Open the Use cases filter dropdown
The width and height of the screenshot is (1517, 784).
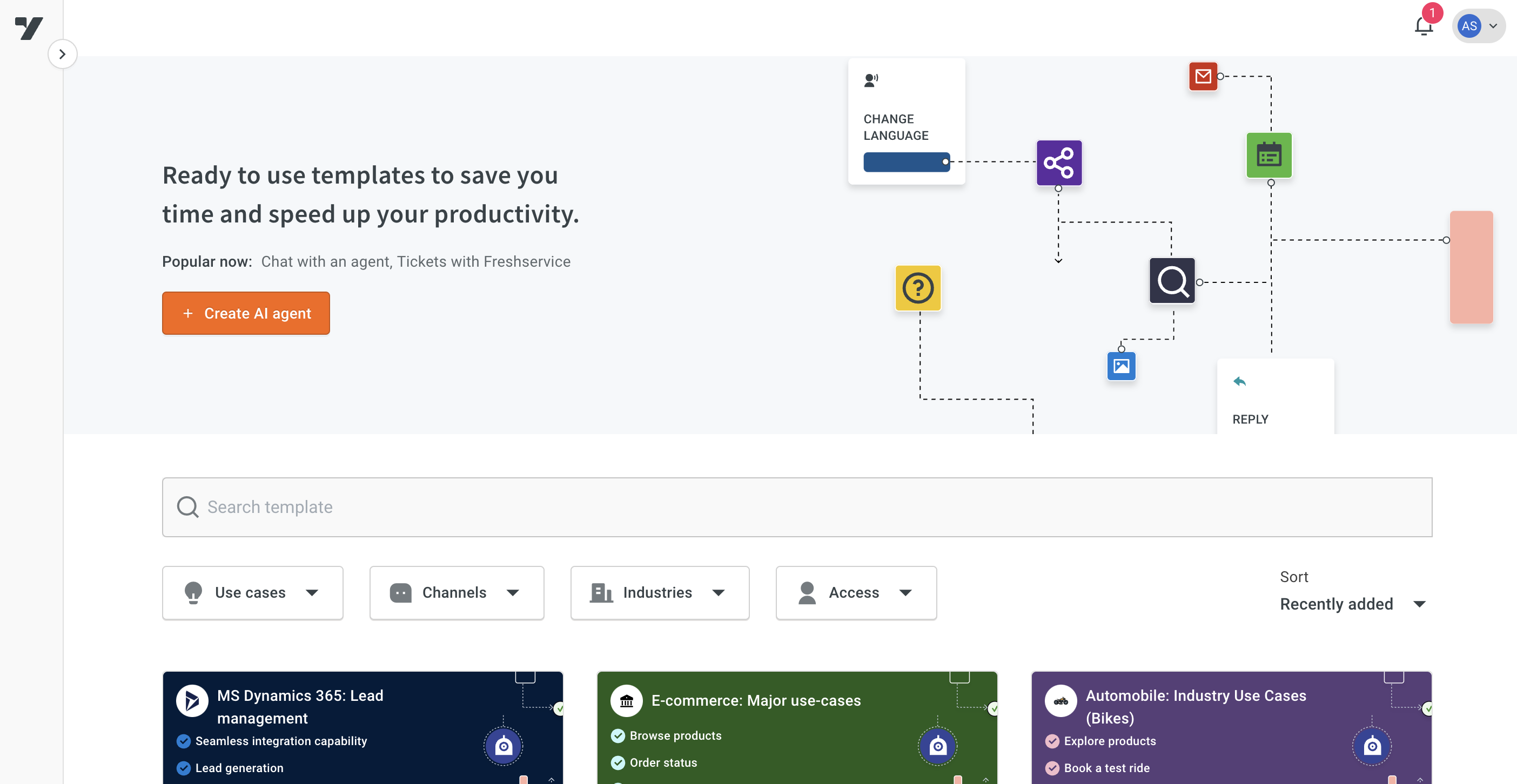pos(252,593)
